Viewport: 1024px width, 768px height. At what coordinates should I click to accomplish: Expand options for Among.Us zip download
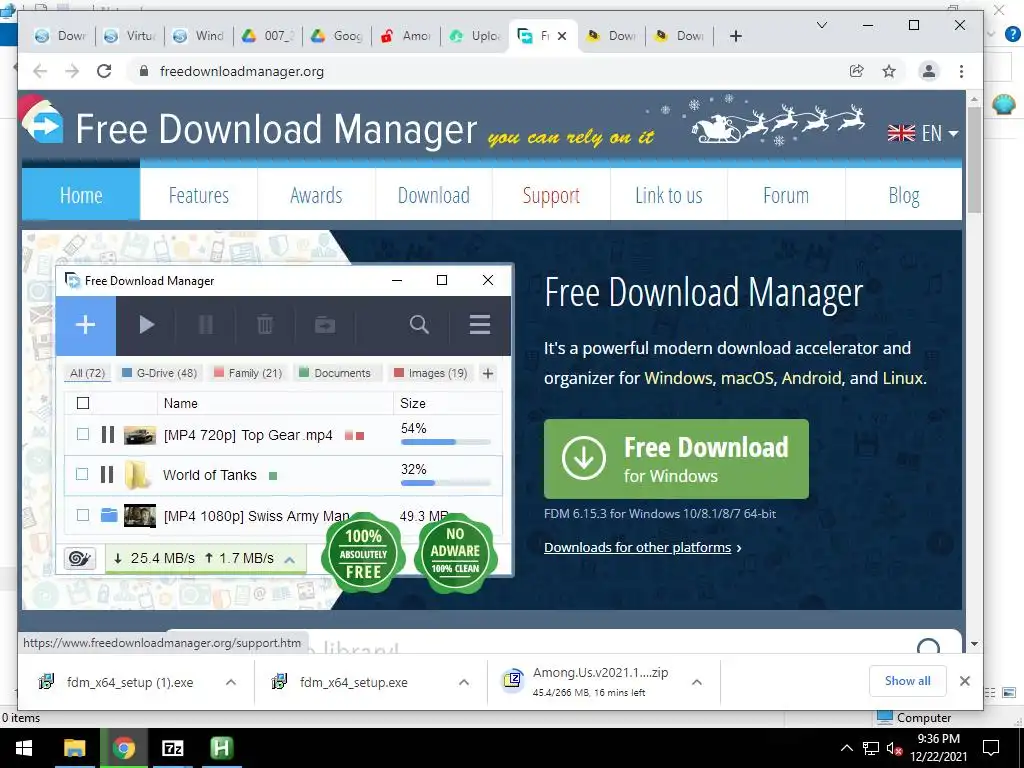[697, 682]
